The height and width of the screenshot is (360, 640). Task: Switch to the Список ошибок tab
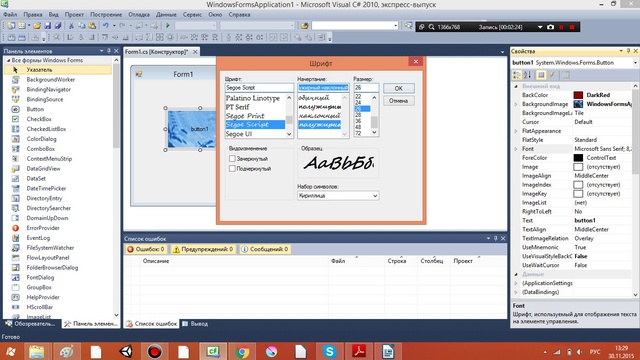click(x=151, y=324)
